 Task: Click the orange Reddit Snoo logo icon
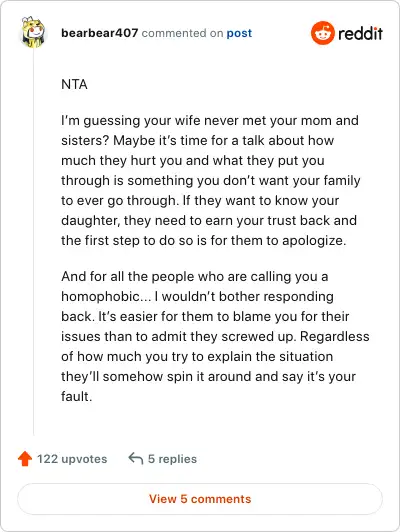(x=323, y=33)
